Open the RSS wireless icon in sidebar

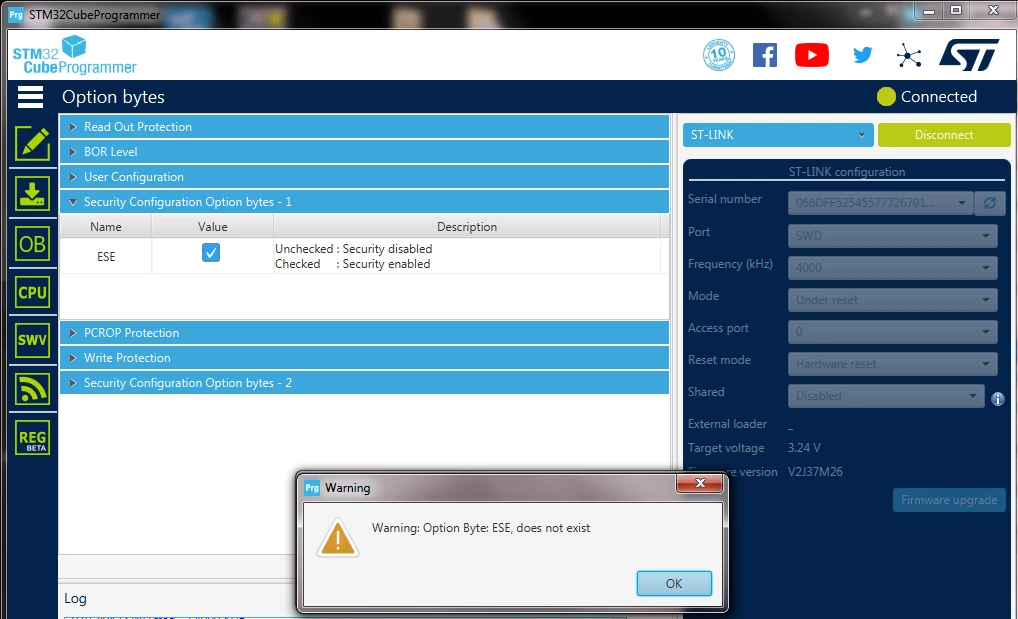tap(32, 389)
